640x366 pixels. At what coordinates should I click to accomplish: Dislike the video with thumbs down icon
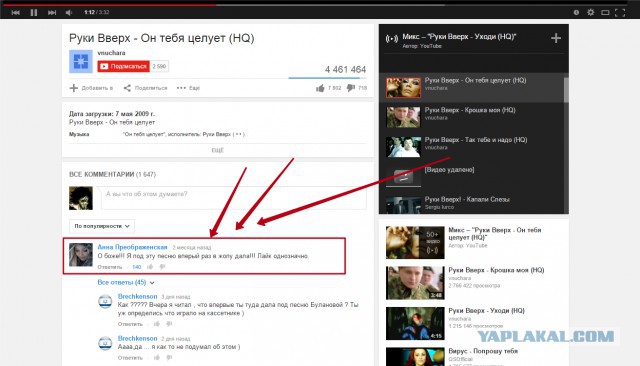click(x=351, y=88)
